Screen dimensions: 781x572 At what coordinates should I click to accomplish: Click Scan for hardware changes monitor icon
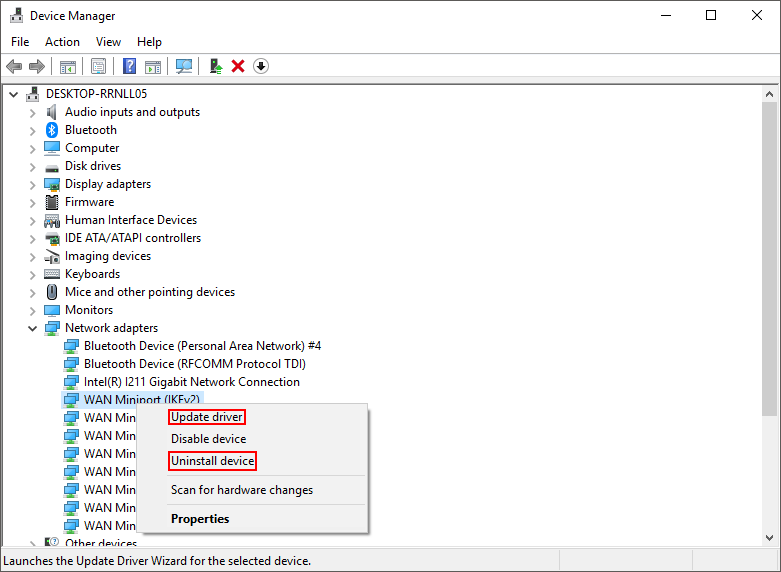click(x=184, y=66)
